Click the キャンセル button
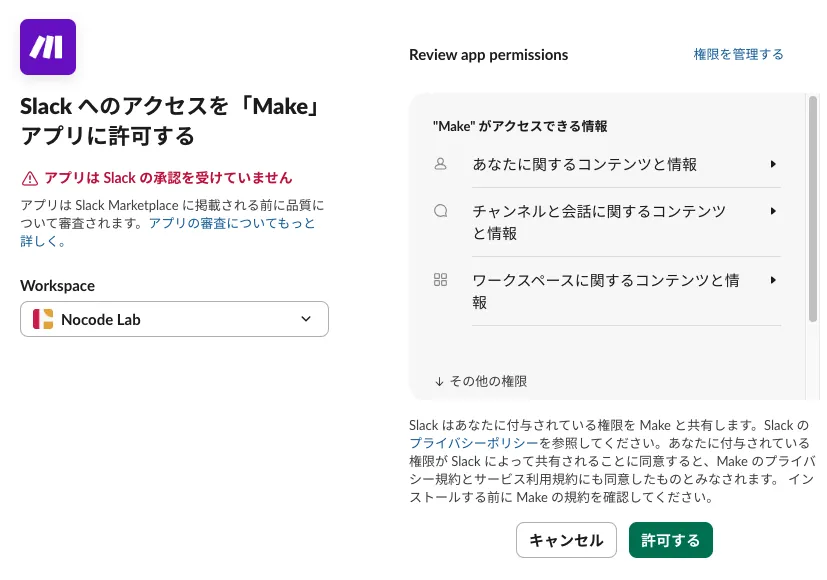Screen dimensions: 827x580 (x=566, y=540)
